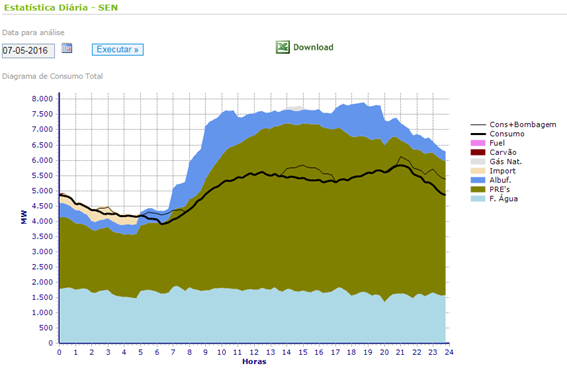Click the Fuel legend label
Screen dimensions: 567x374
tap(497, 143)
